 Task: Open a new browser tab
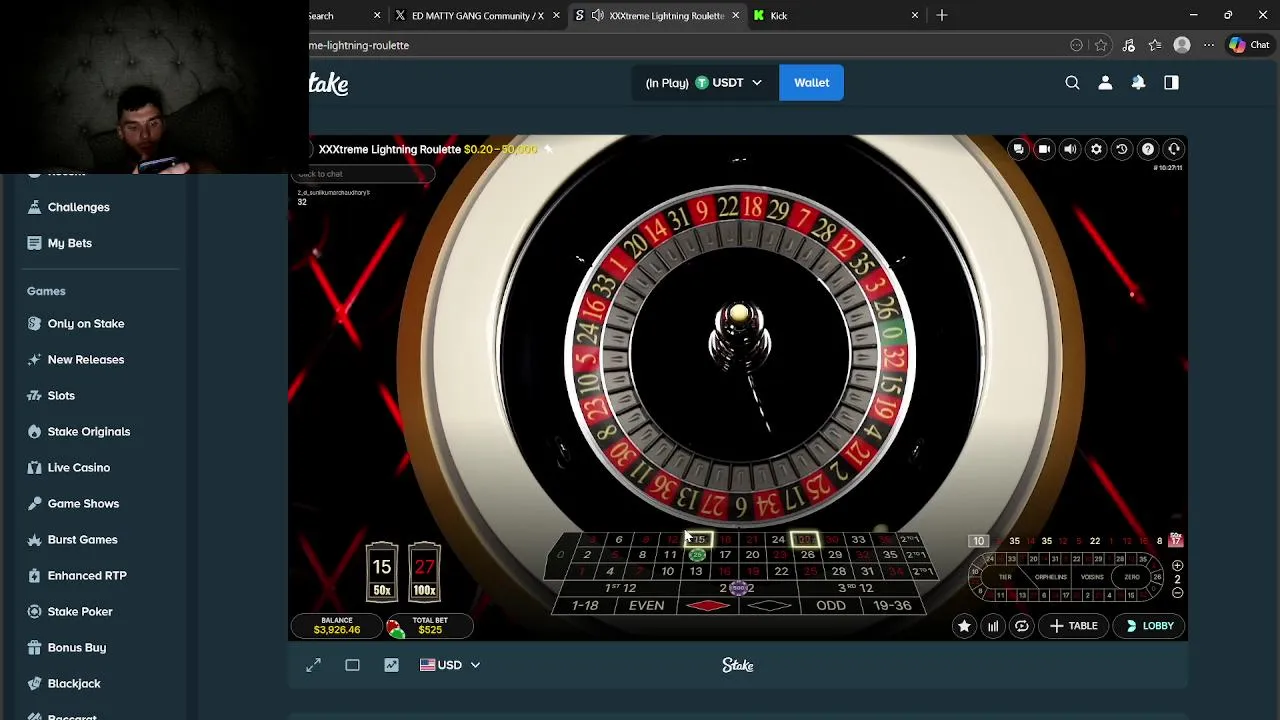(942, 15)
